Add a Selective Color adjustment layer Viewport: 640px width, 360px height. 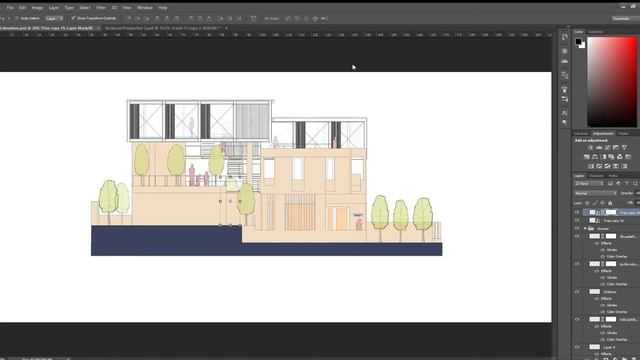[616, 166]
